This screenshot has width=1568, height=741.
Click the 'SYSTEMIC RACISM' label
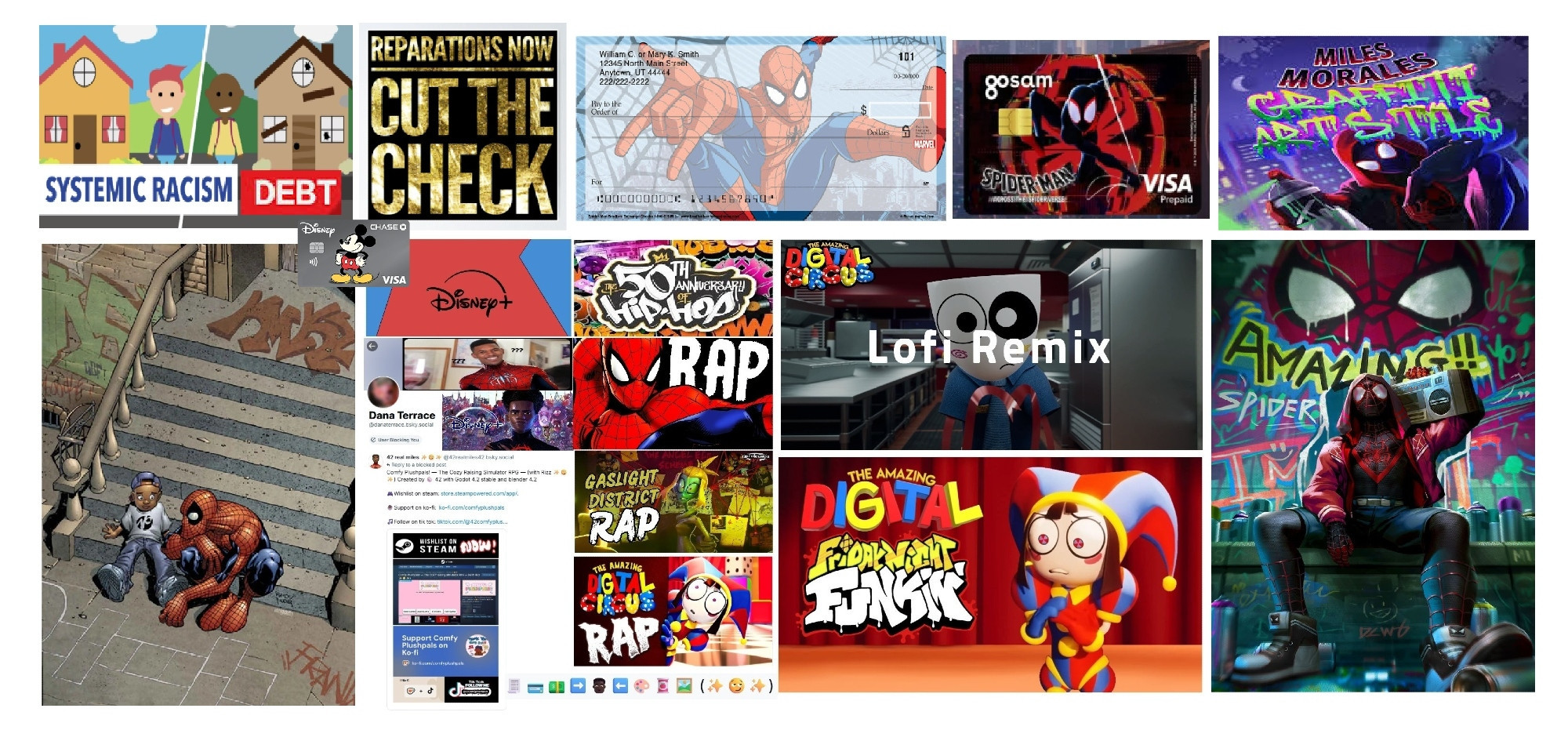coord(139,190)
